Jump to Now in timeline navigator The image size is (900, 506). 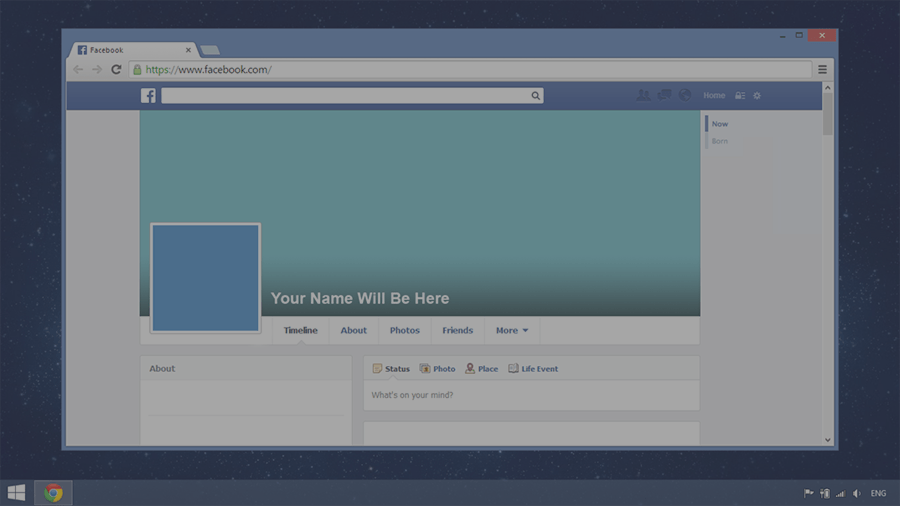click(720, 124)
